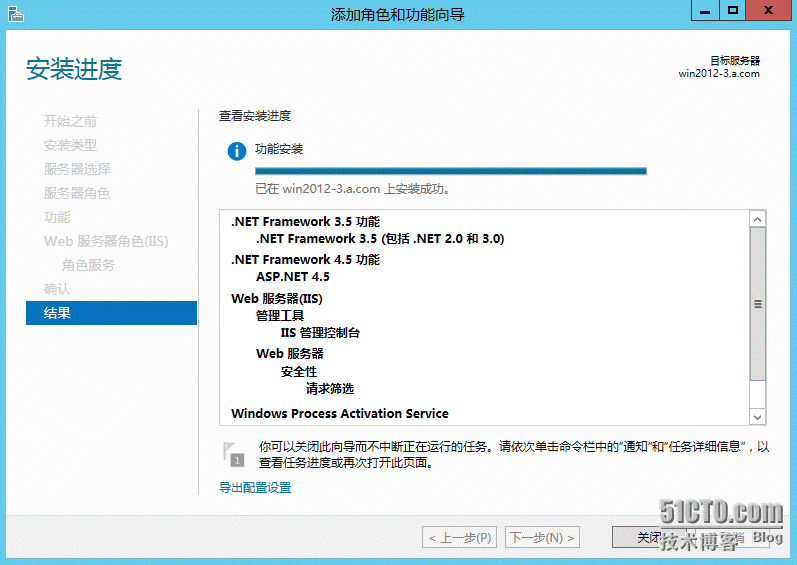Click the Web 服务器(IIS) entry
797x565 pixels.
[x=277, y=299]
